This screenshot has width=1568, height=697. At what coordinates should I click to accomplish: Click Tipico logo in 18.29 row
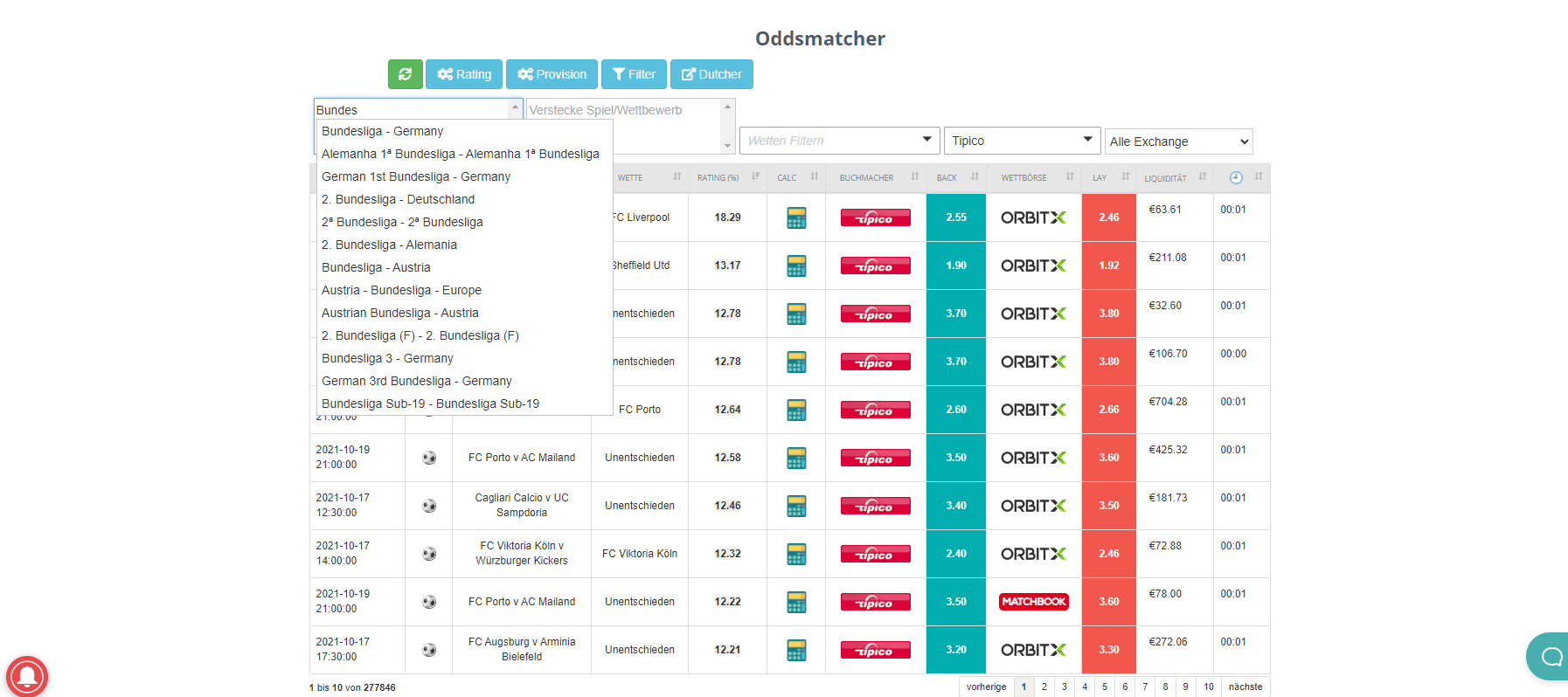[876, 217]
